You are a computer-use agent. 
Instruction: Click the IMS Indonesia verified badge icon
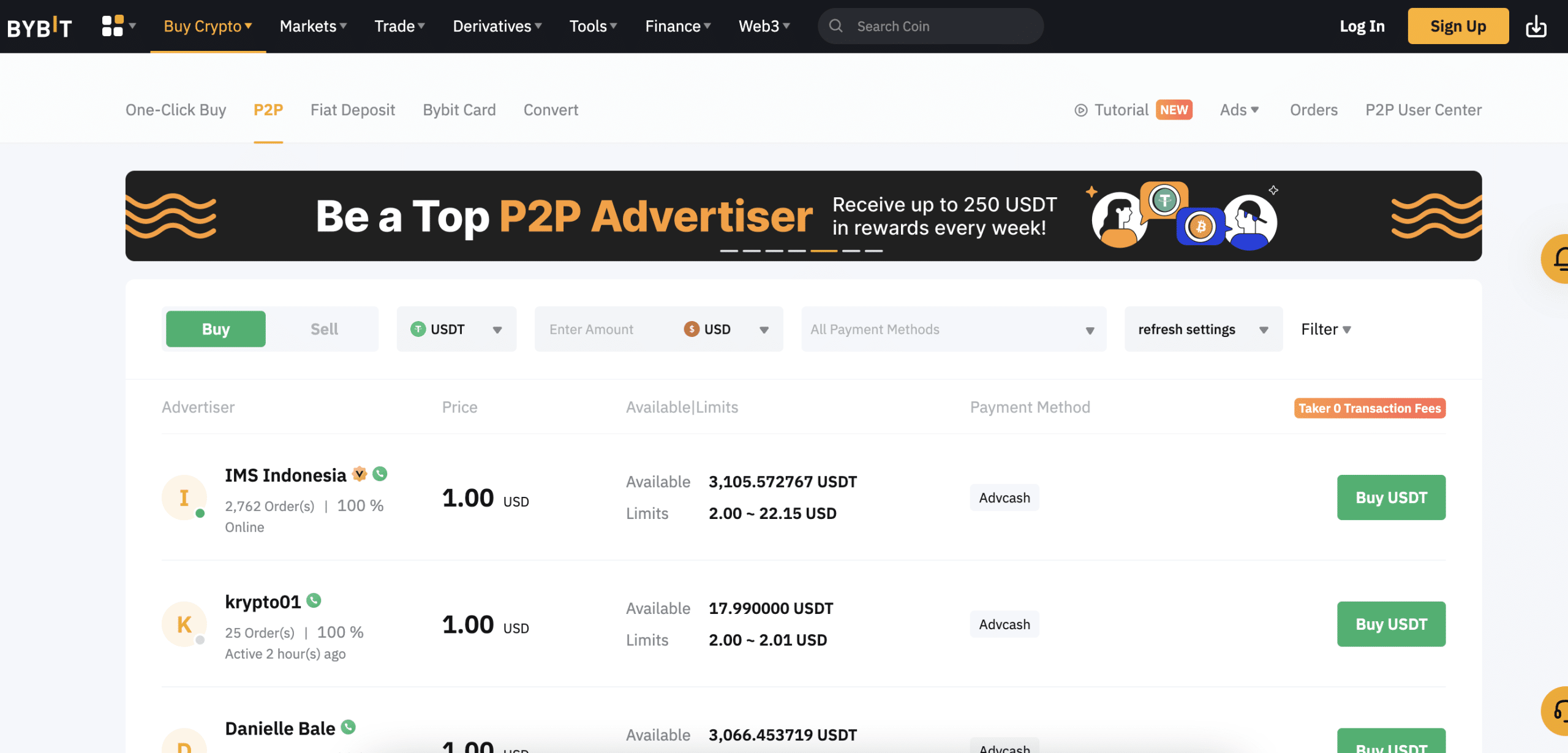(360, 474)
